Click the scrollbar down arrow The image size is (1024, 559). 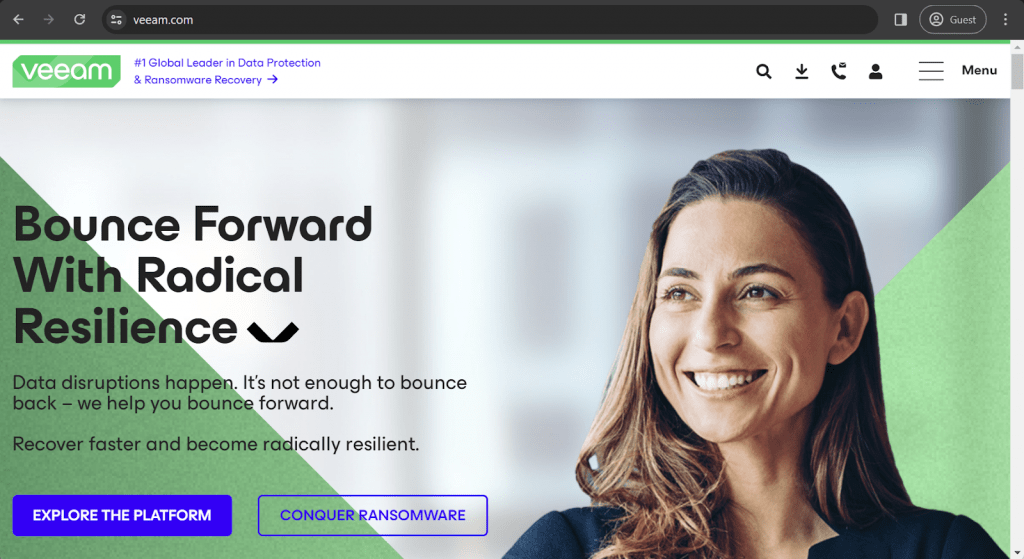1017,554
